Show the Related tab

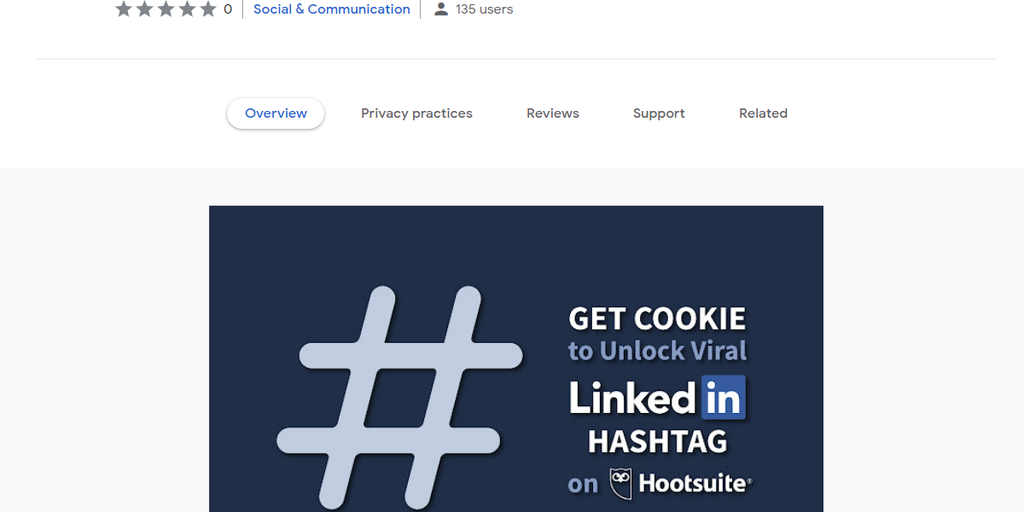[763, 113]
